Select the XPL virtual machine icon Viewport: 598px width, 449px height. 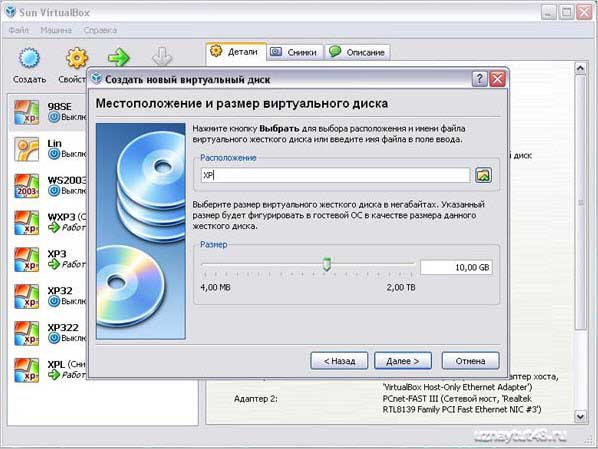click(x=27, y=370)
